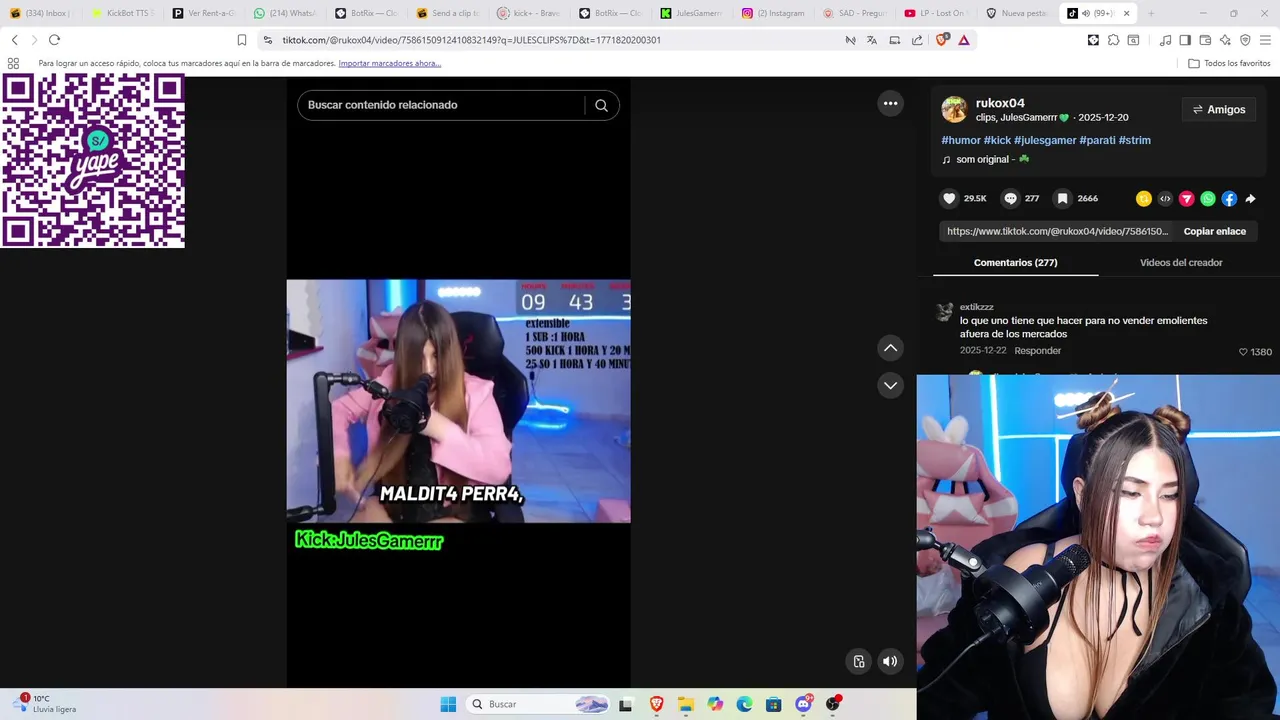Switch to the Instagram browser tab

tap(773, 13)
